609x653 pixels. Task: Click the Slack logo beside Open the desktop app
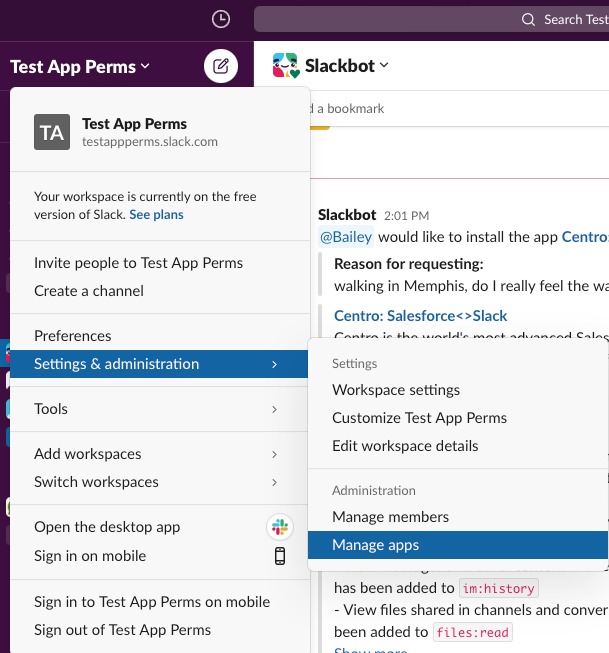pyautogui.click(x=280, y=527)
